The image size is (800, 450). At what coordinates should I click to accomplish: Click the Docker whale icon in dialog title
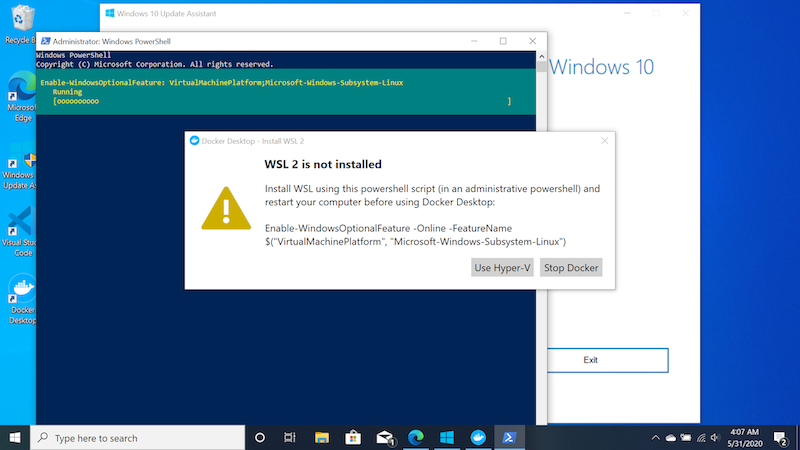[x=194, y=141]
